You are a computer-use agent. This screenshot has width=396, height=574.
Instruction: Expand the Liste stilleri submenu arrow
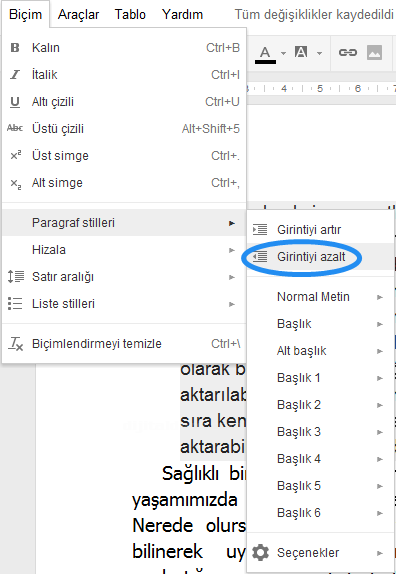[232, 304]
